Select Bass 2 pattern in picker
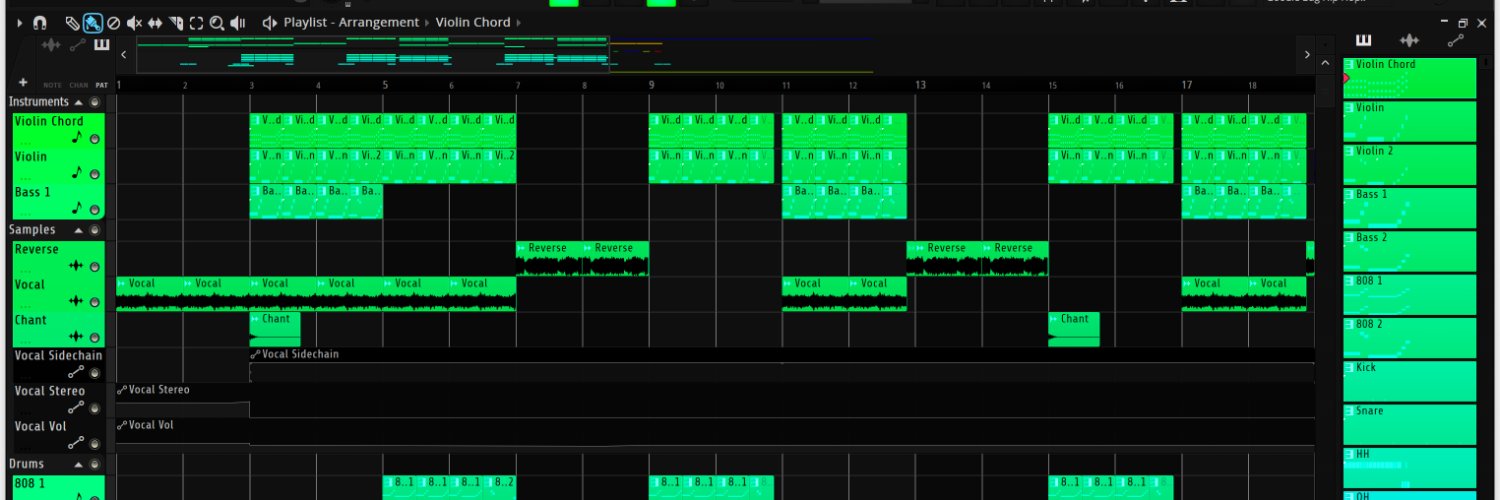Screen dimensions: 1500x500 [1410, 251]
